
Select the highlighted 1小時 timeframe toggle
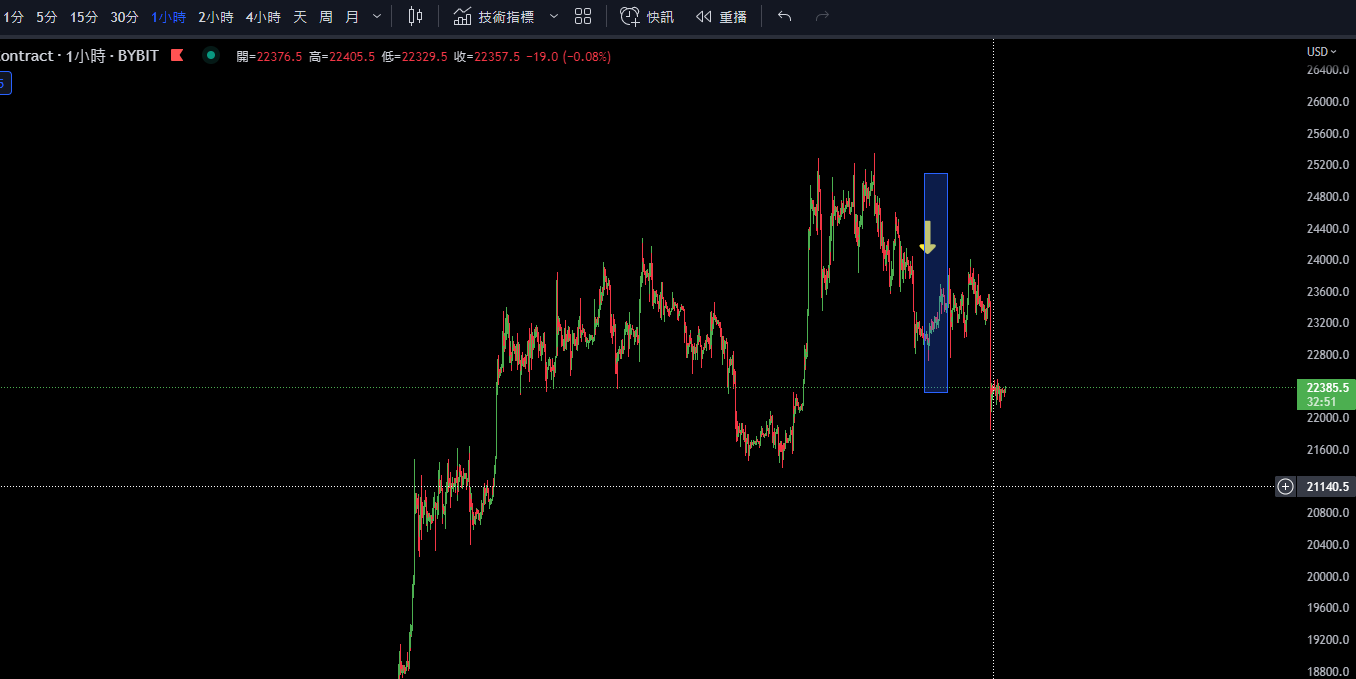pyautogui.click(x=167, y=16)
